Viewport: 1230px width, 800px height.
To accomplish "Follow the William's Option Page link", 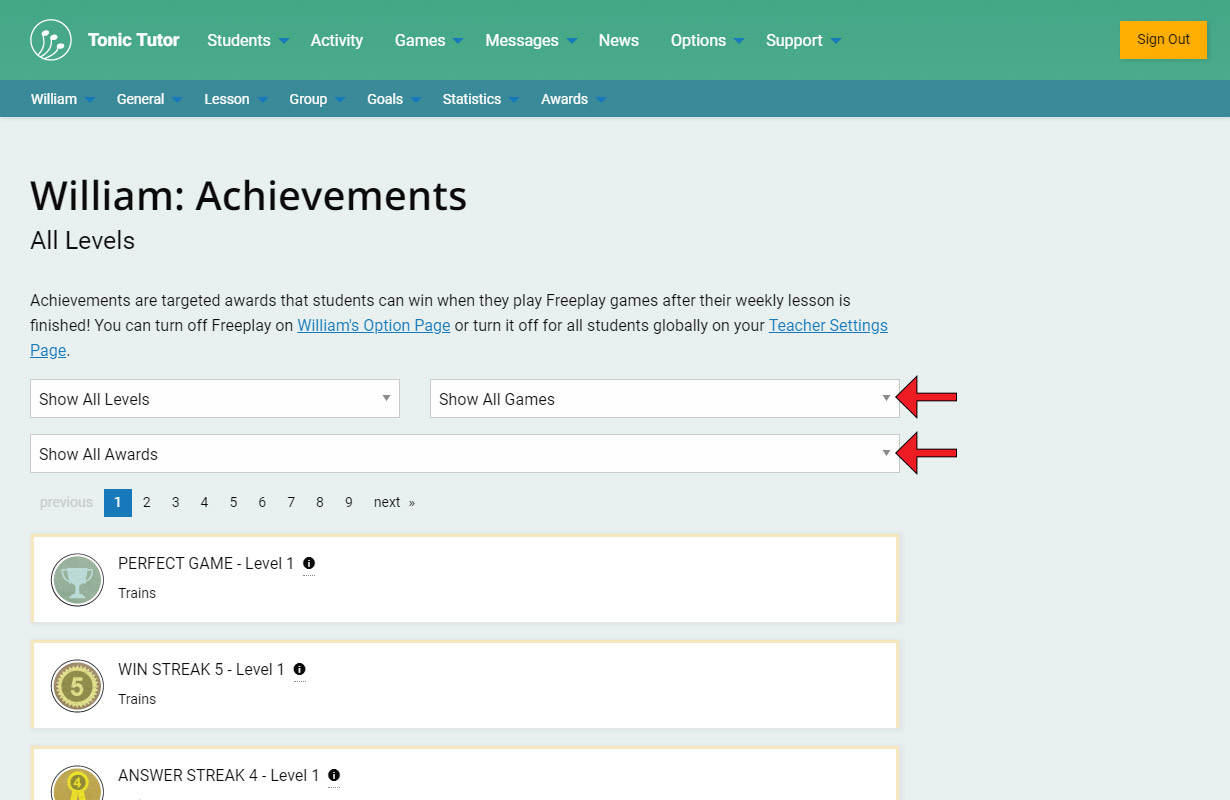I will click(x=373, y=325).
